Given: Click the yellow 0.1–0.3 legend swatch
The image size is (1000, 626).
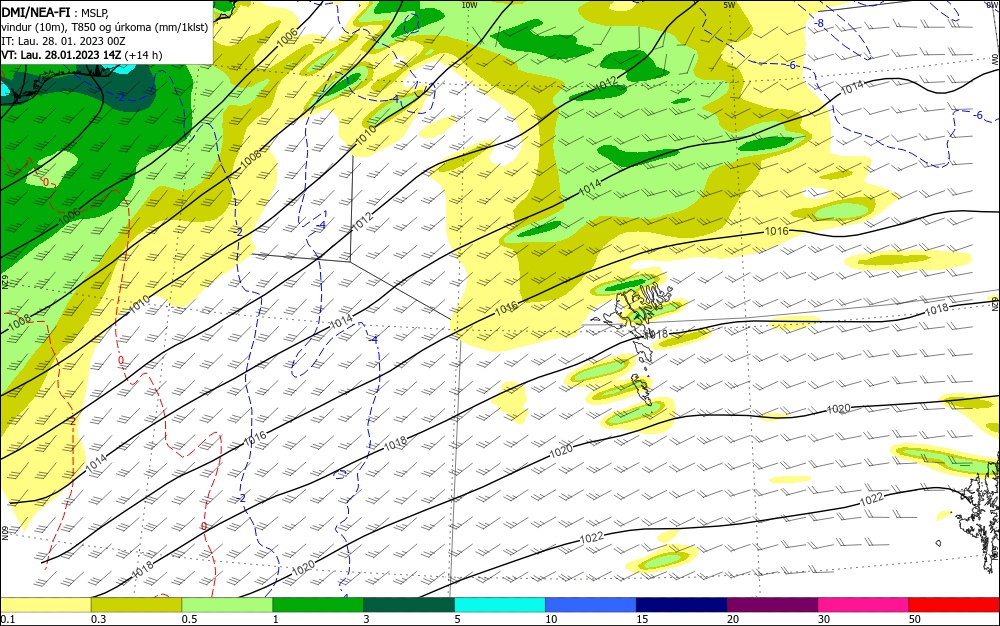Looking at the screenshot, I should [x=45, y=605].
